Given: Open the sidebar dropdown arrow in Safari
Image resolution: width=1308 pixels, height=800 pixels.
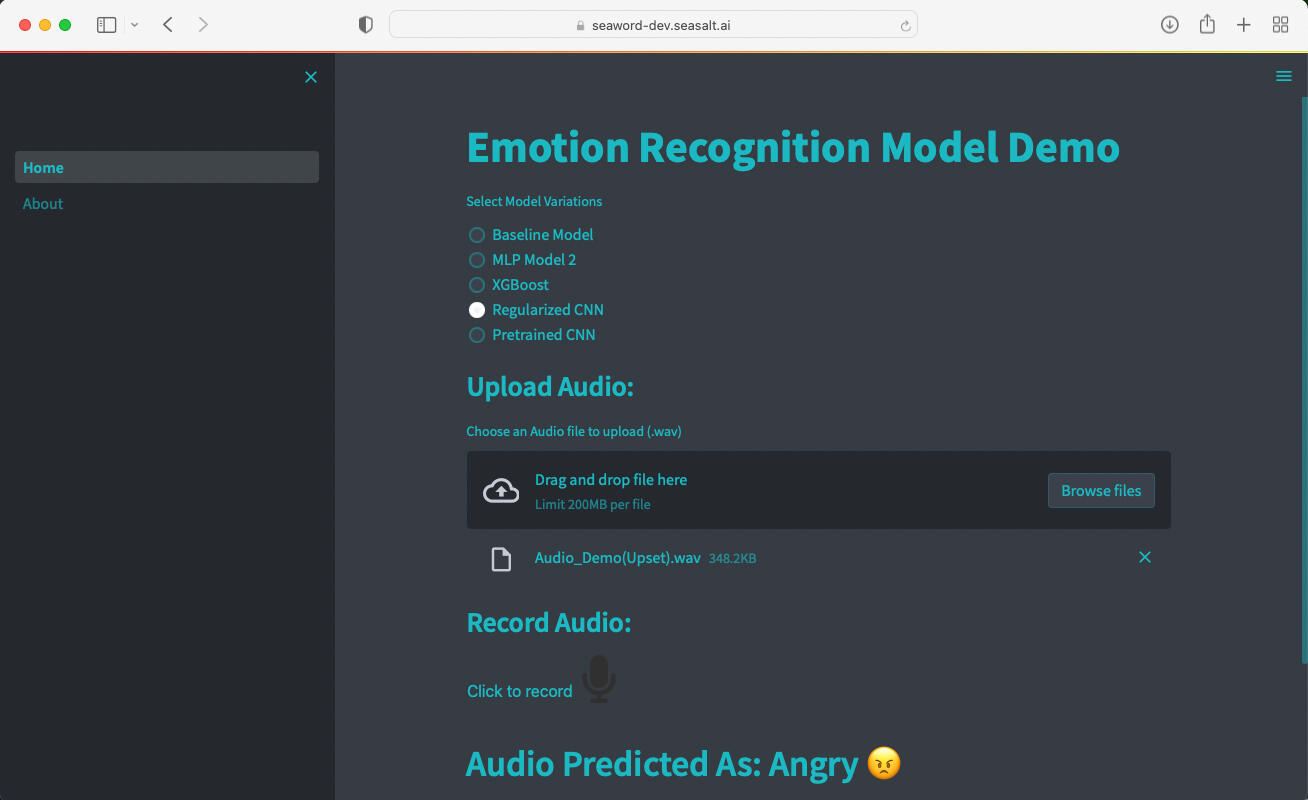Looking at the screenshot, I should coord(135,25).
